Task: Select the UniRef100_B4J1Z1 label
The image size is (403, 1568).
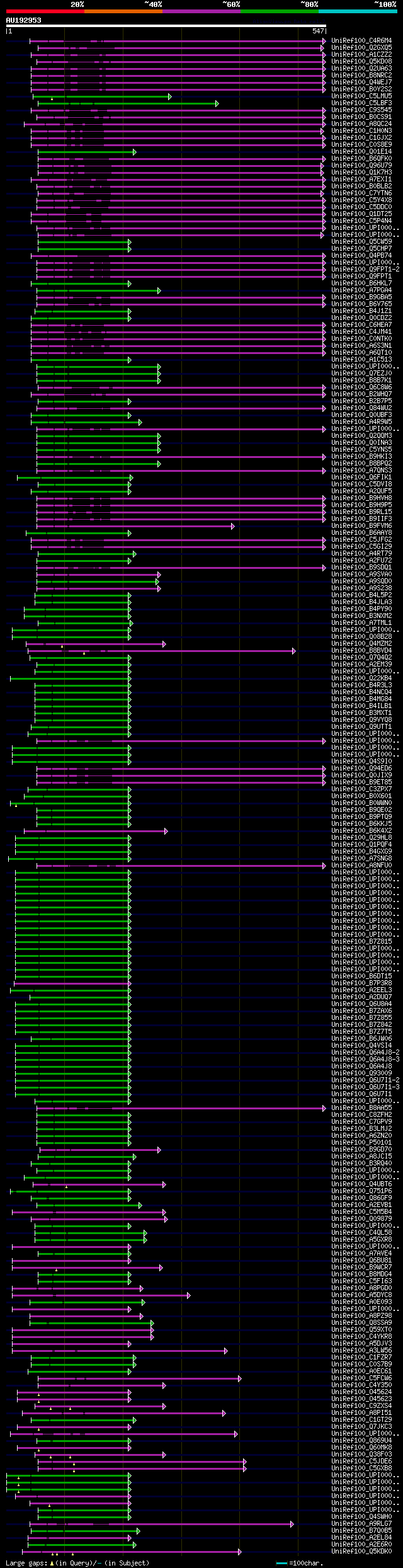Action: 361,311
